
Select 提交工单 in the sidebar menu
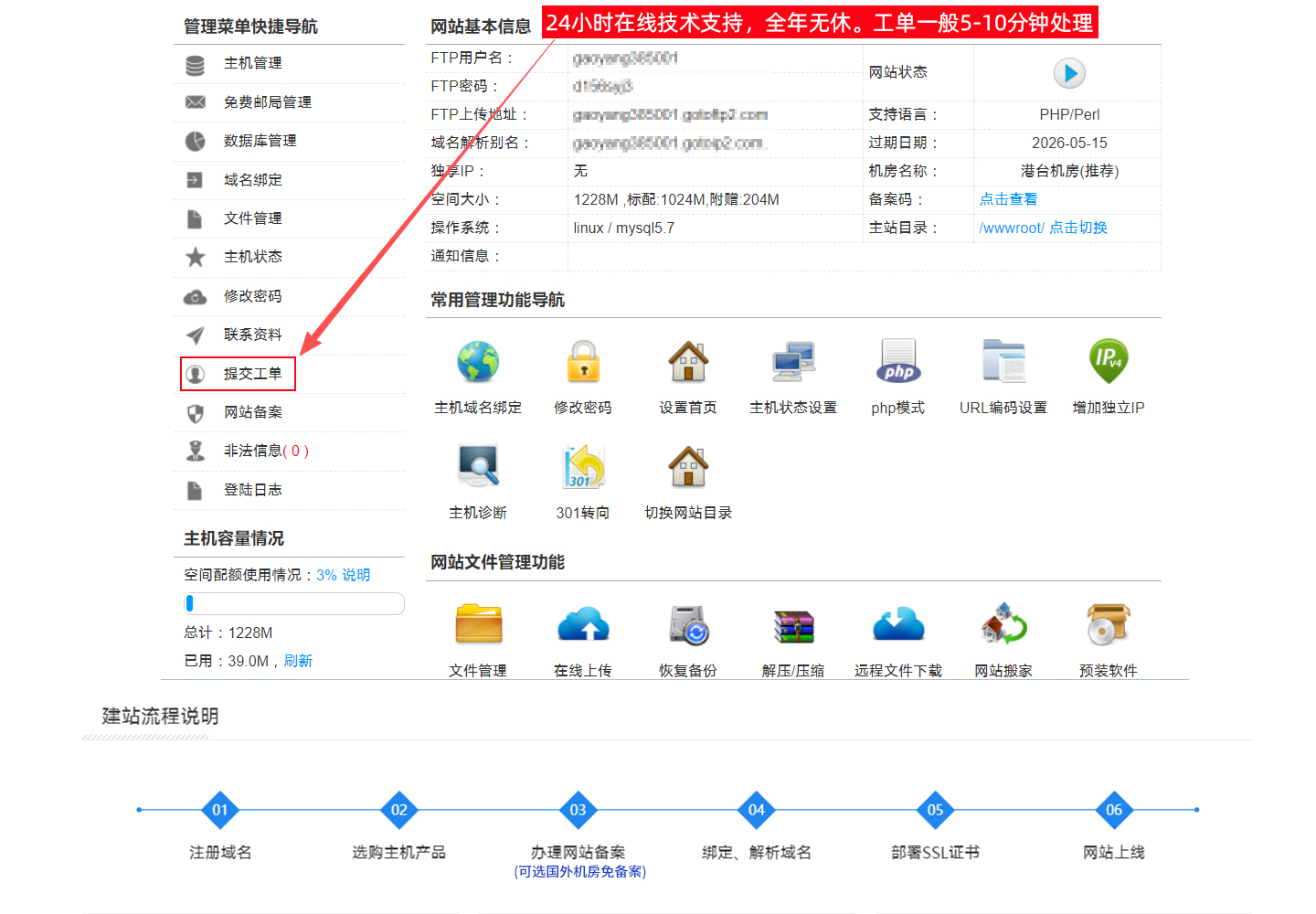[x=252, y=374]
